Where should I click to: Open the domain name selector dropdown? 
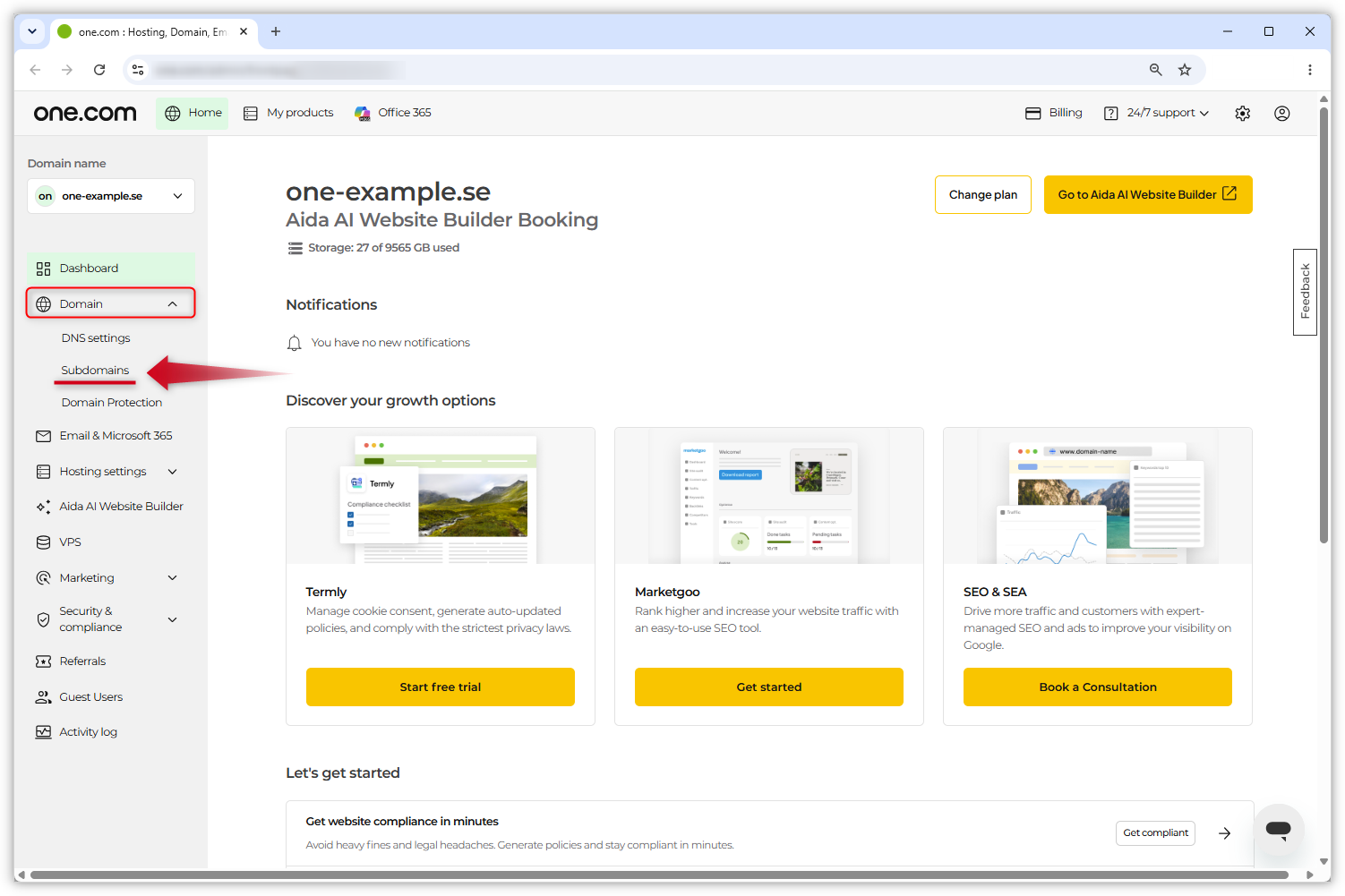(x=111, y=196)
